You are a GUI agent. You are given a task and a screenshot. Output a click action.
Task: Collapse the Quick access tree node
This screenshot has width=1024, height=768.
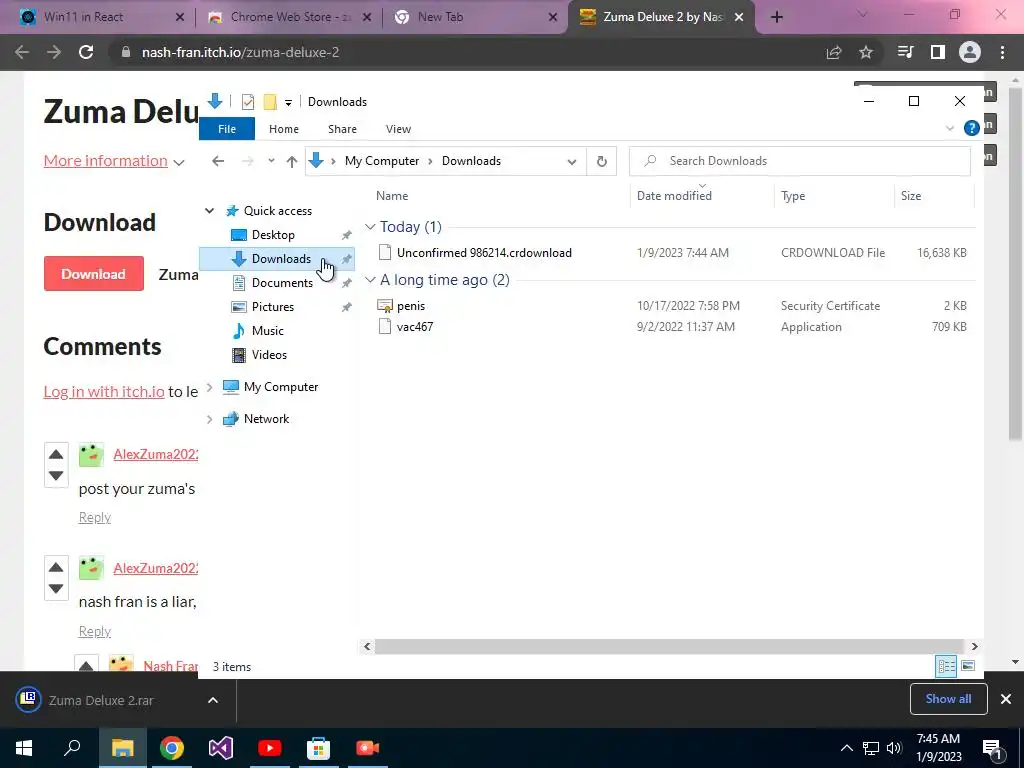209,210
